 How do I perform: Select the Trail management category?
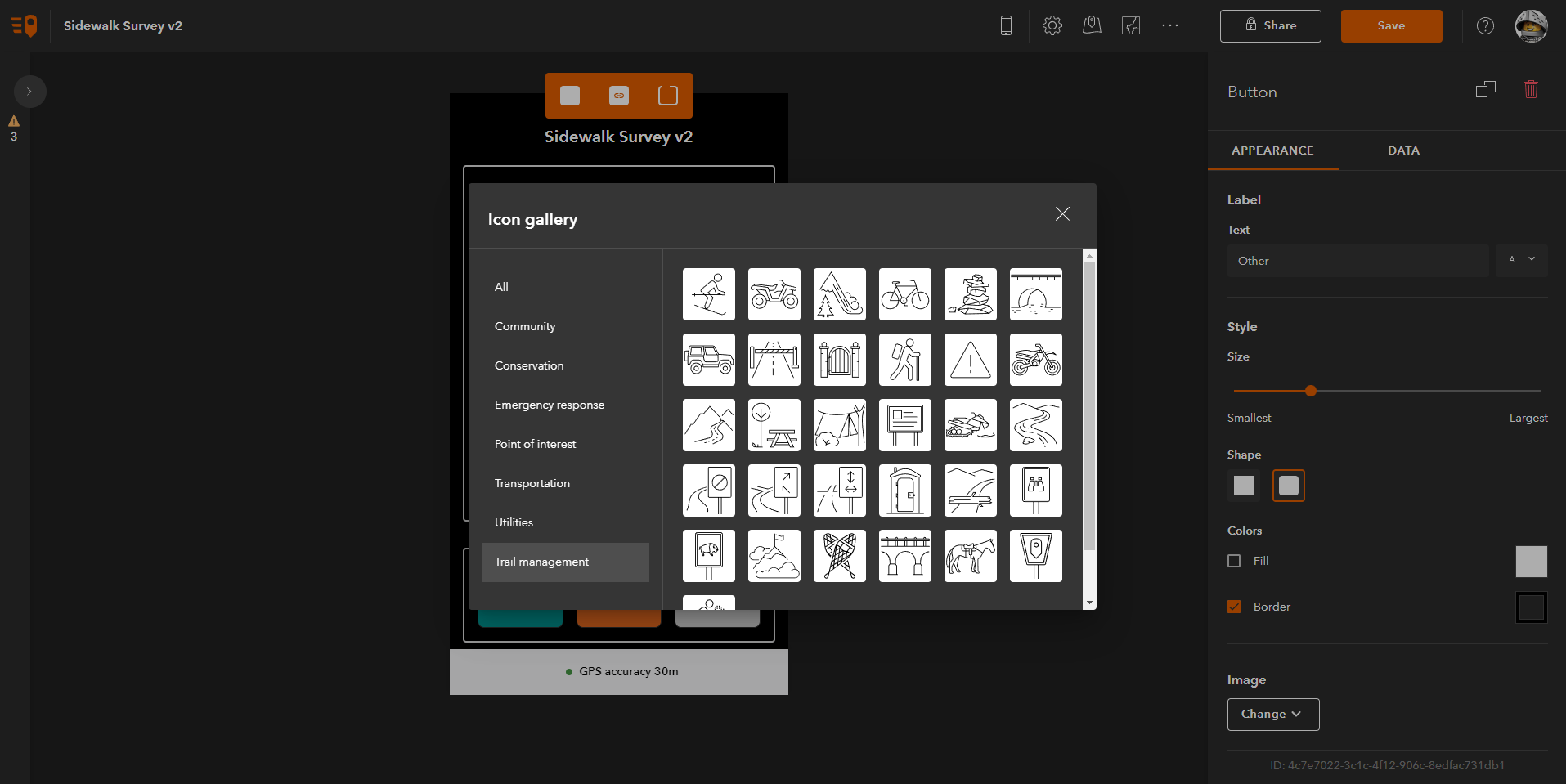(x=564, y=562)
